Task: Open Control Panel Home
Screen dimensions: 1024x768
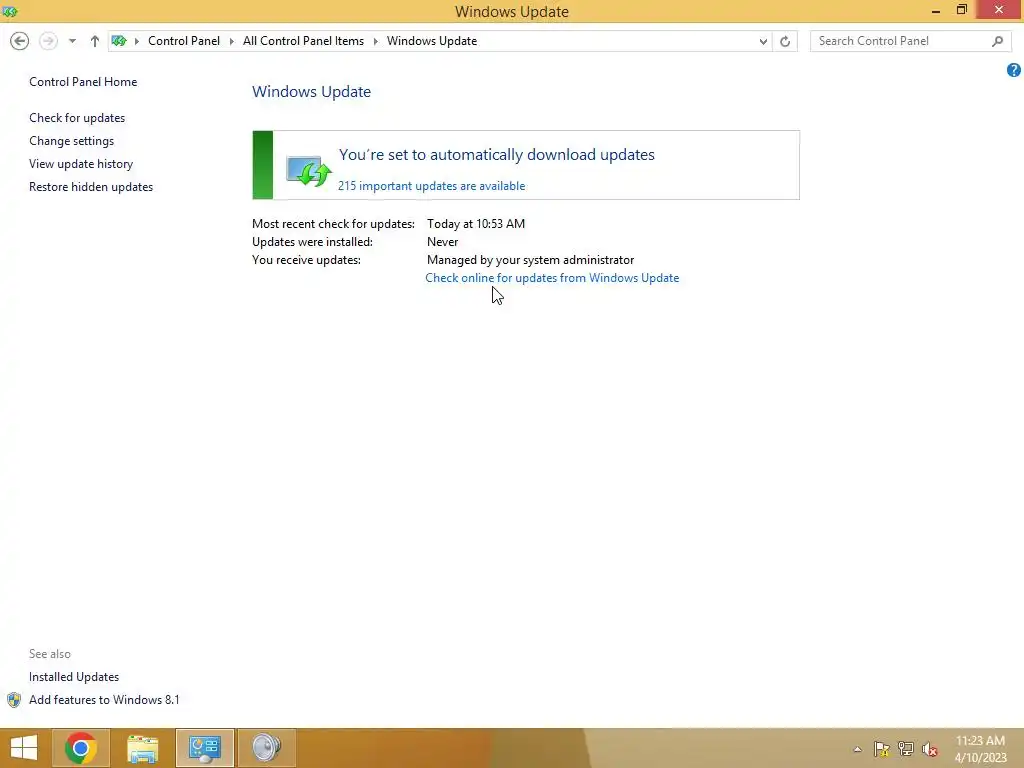Action: [83, 82]
